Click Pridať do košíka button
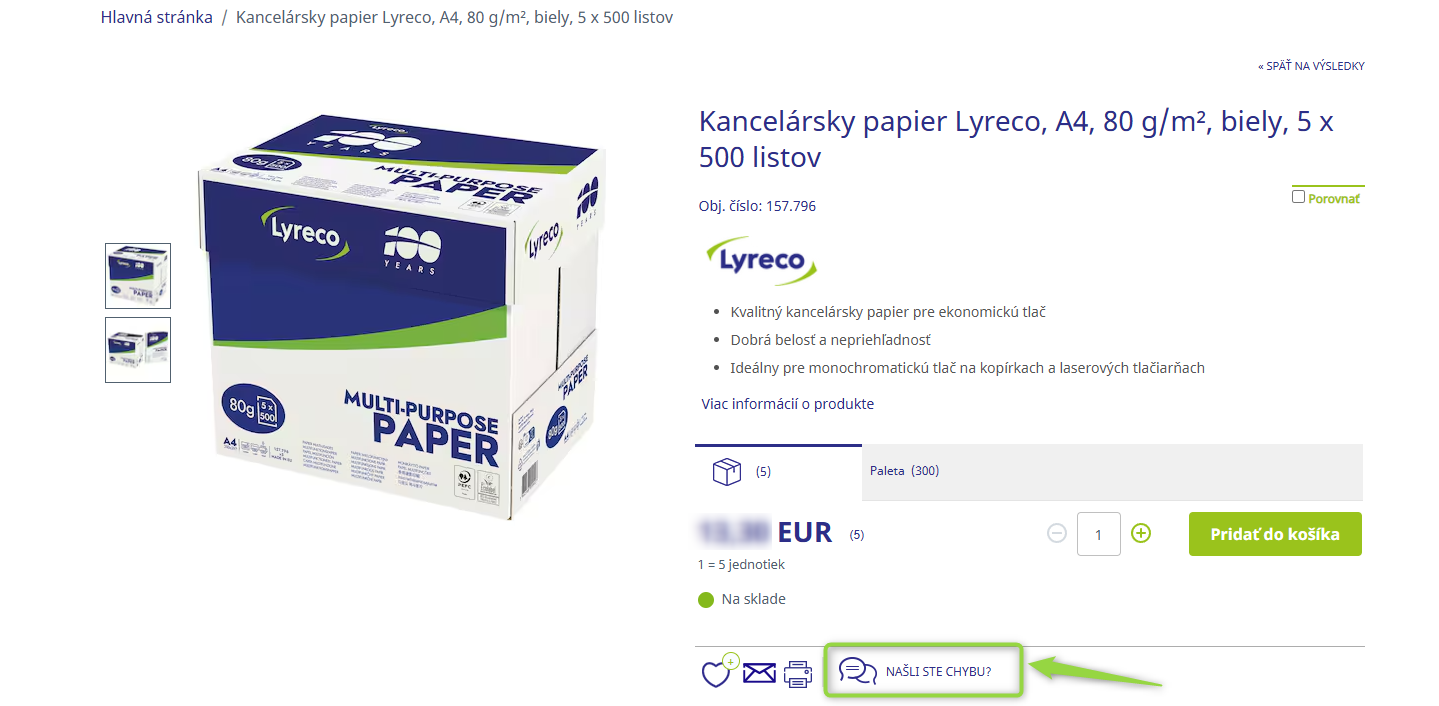Image resolution: width=1439 pixels, height=706 pixels. click(x=1275, y=534)
